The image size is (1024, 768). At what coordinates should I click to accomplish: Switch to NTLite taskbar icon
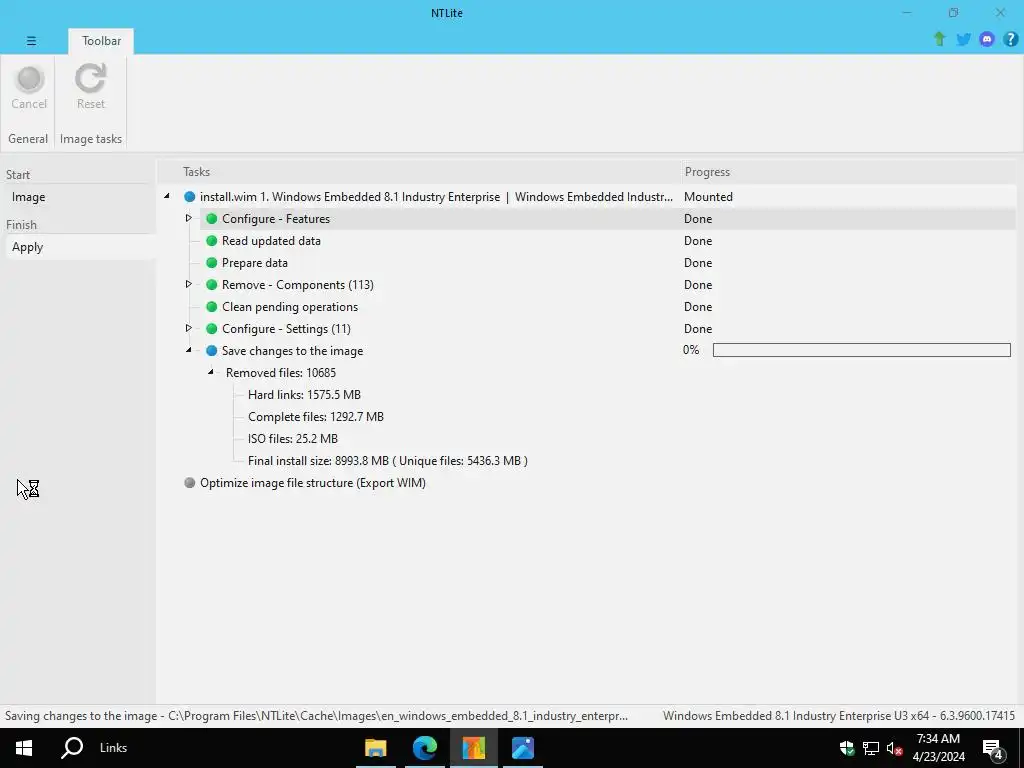coord(473,748)
